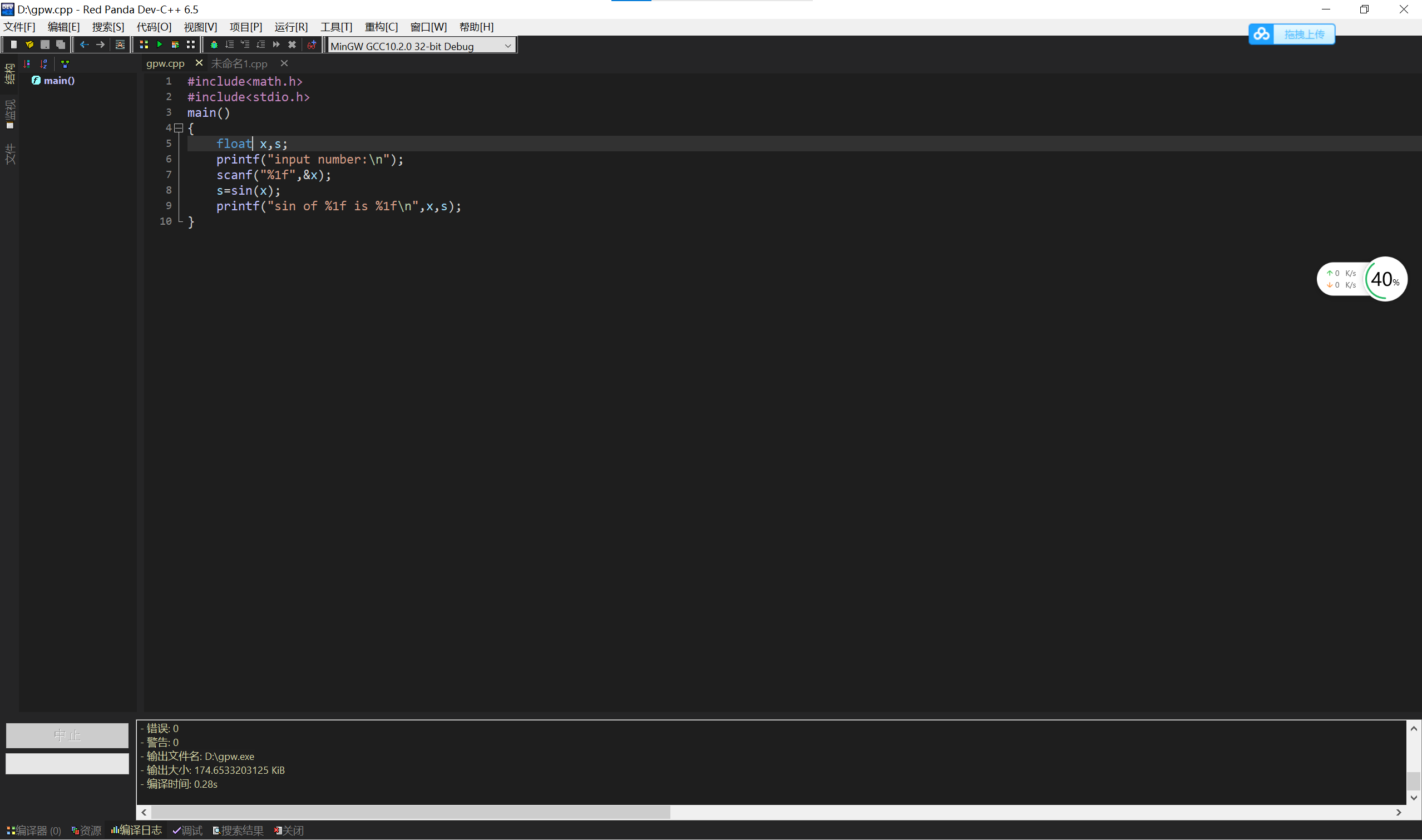Click the Compile colored-squares icon
This screenshot has width=1422, height=840.
click(144, 45)
